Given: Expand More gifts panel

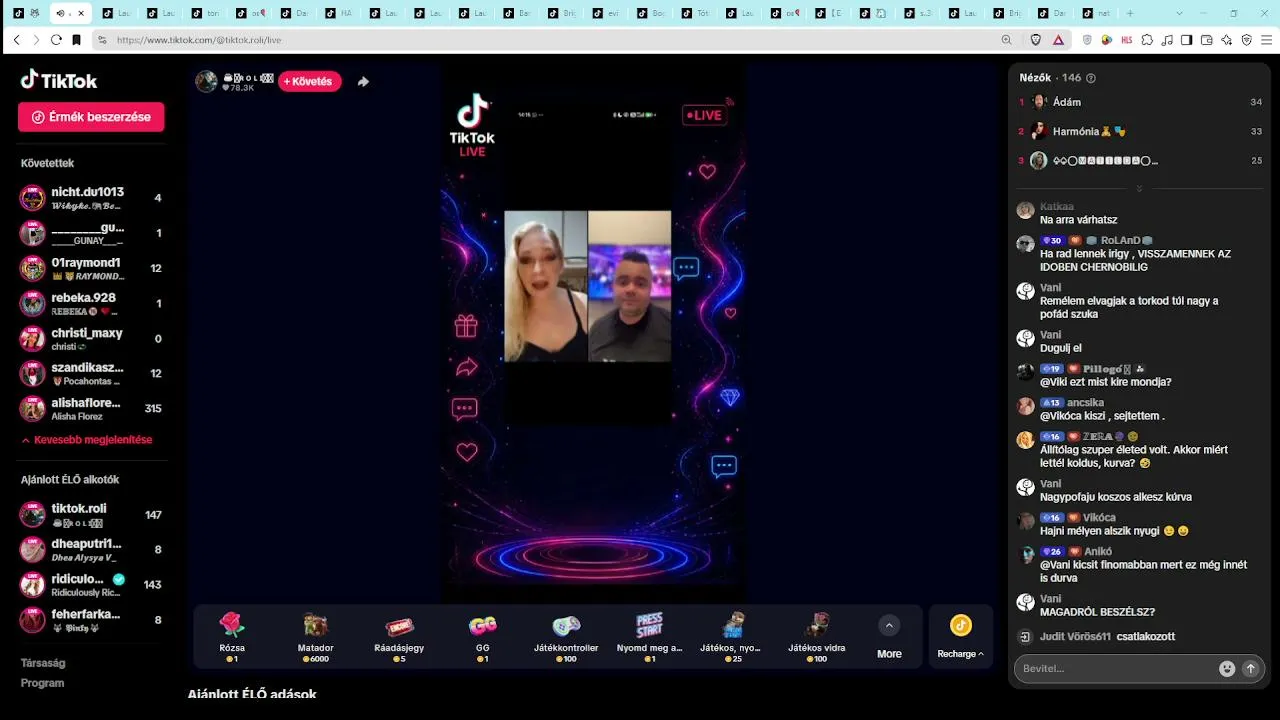Looking at the screenshot, I should coord(889,636).
